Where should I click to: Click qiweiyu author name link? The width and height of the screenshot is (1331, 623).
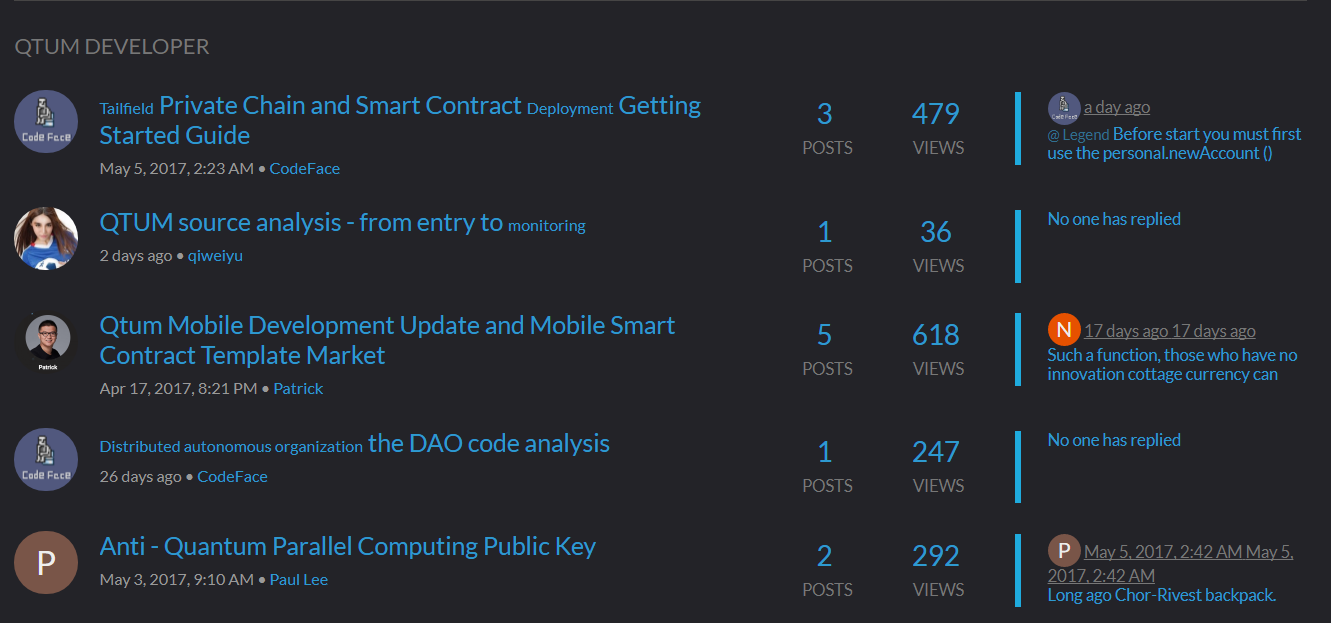click(215, 255)
